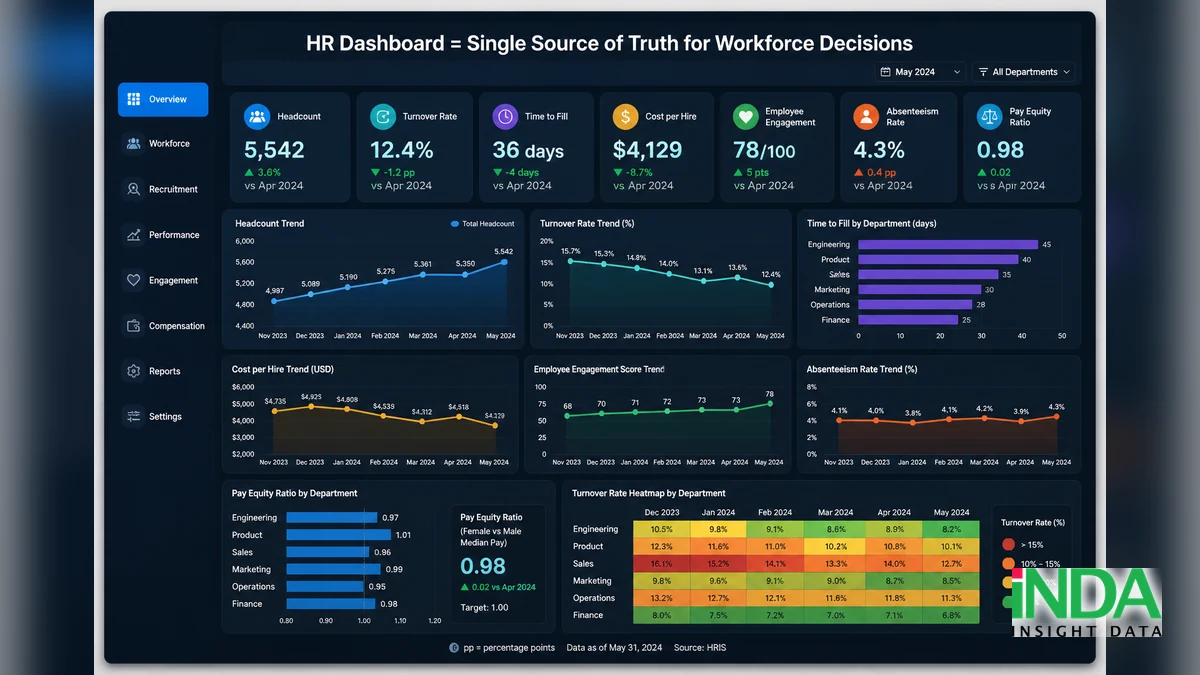Click the Workforce people icon

click(x=134, y=144)
